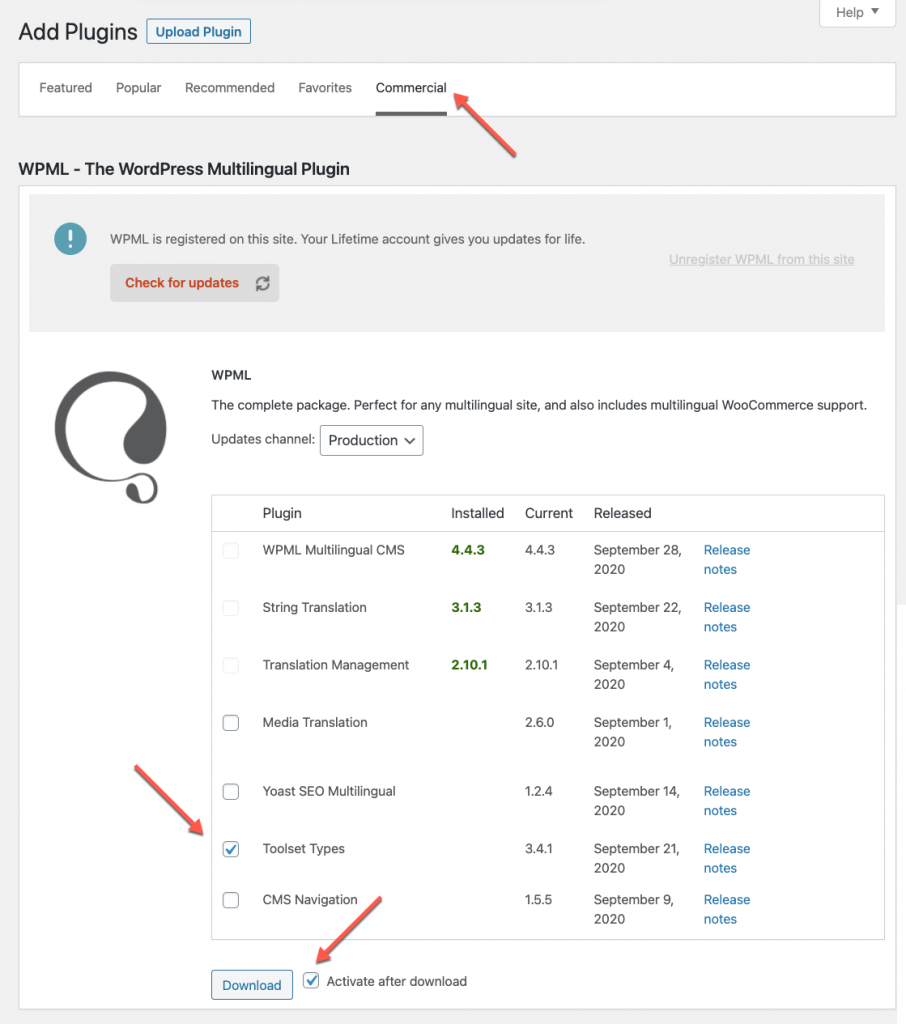Select the Commercial tab

(411, 88)
